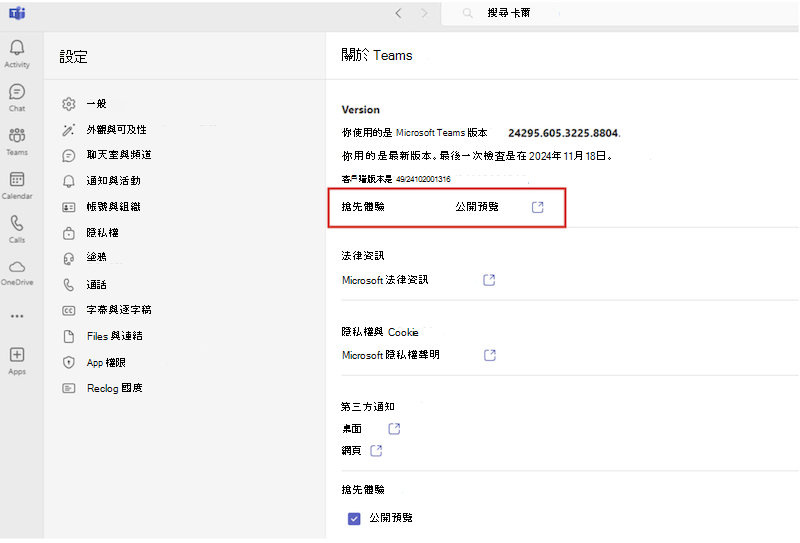Viewport: 800px width, 543px height.
Task: Open external link icon for Microsoft 法律資訊
Action: point(489,280)
